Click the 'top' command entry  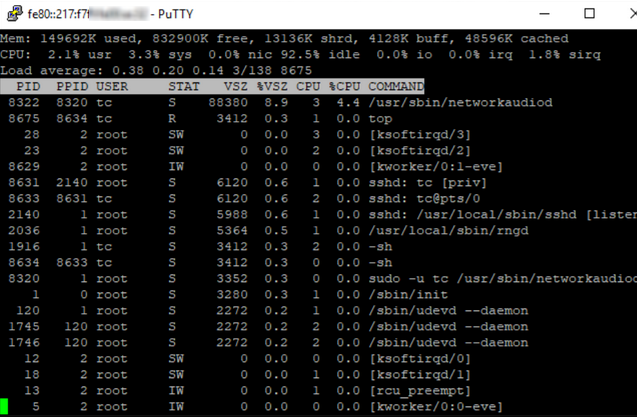[380, 119]
